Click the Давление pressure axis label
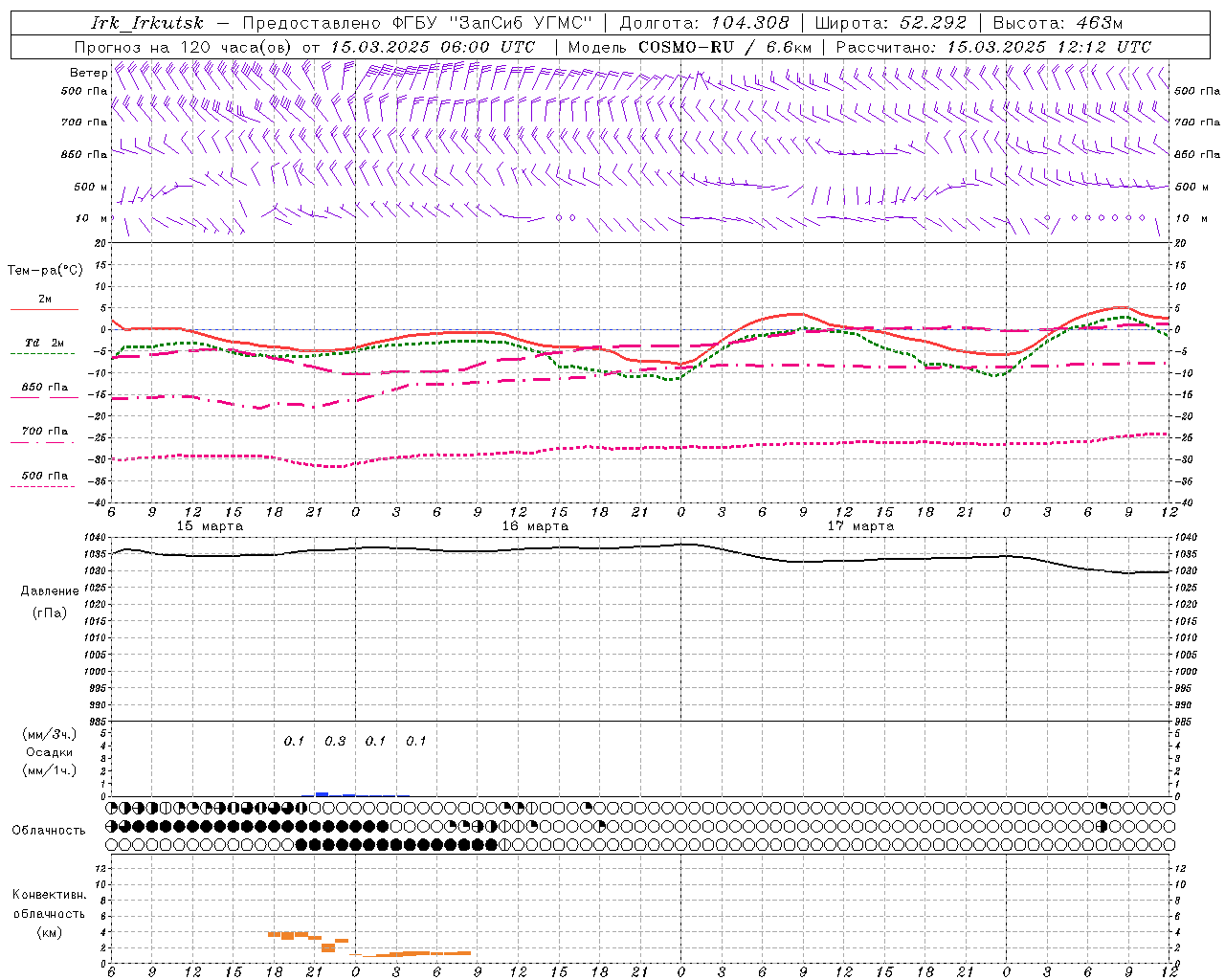 click(45, 591)
